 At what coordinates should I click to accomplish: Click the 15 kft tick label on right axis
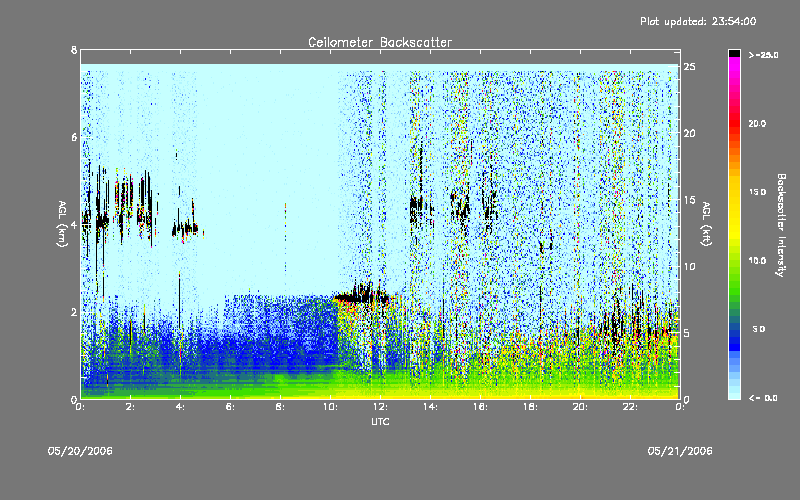(689, 200)
